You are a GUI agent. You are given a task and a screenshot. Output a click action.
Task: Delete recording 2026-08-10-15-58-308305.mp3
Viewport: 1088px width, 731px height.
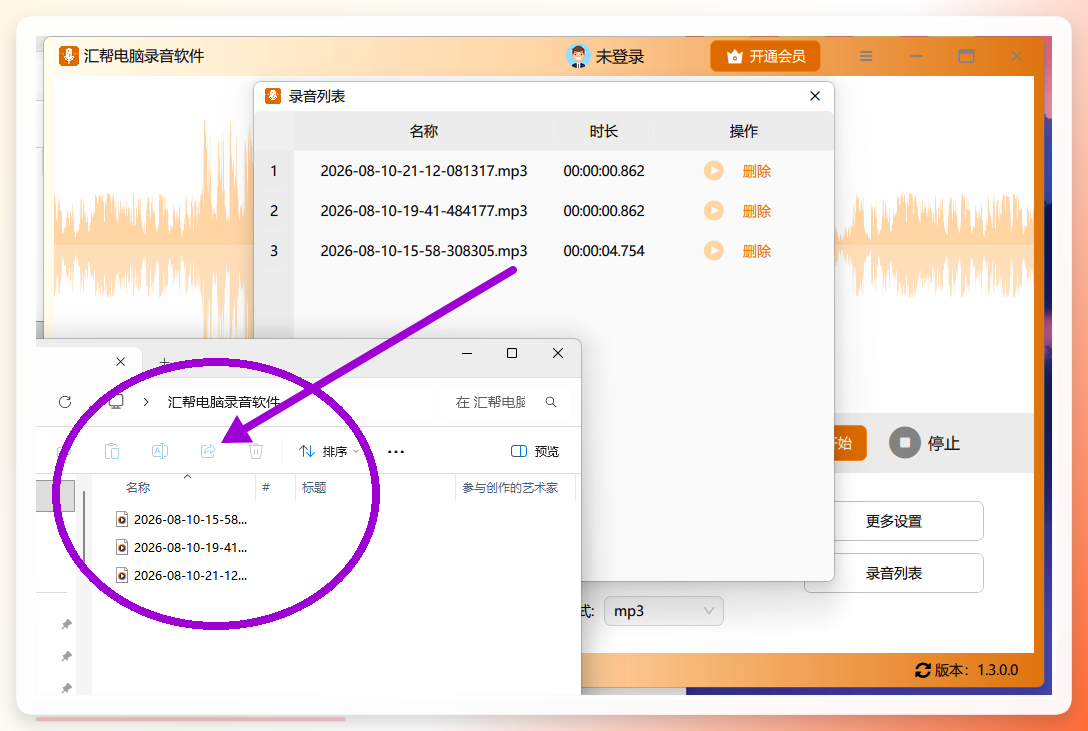tap(756, 251)
